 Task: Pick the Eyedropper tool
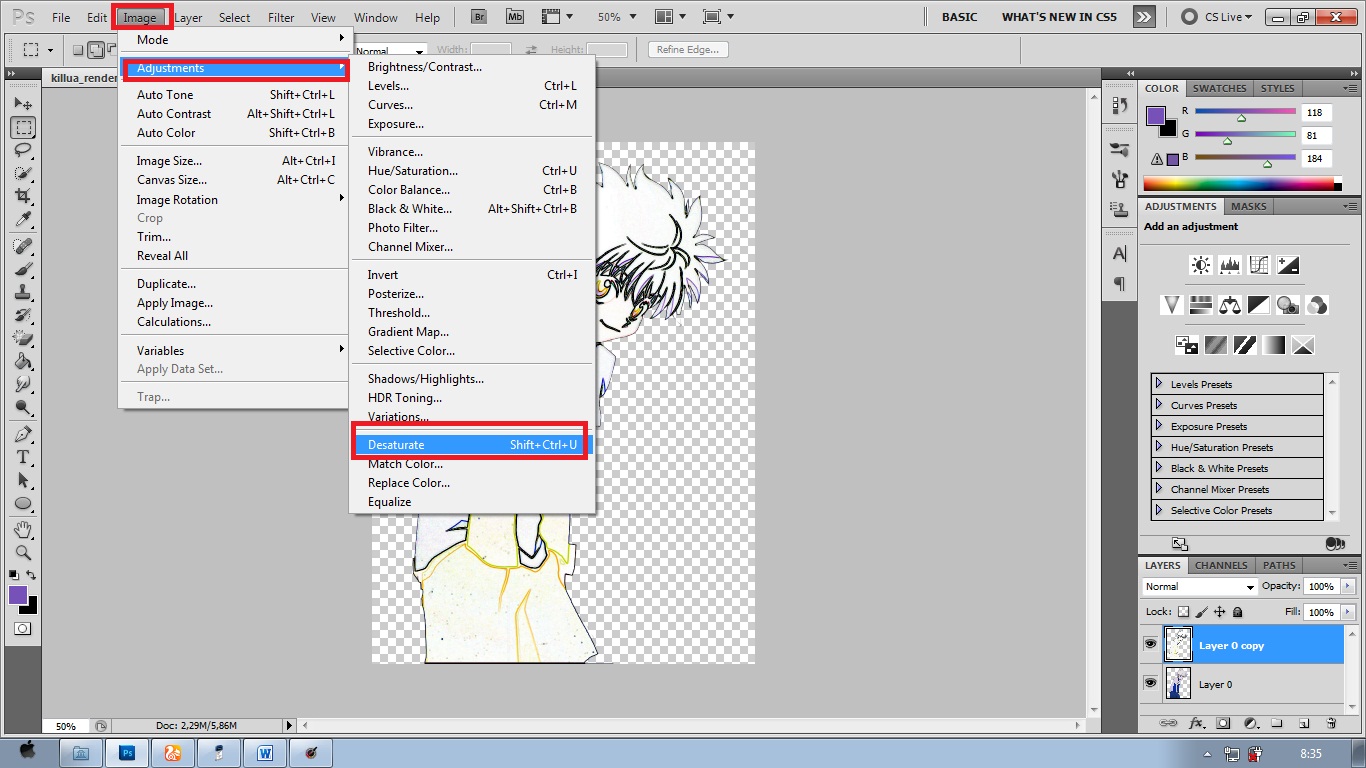tap(23, 220)
